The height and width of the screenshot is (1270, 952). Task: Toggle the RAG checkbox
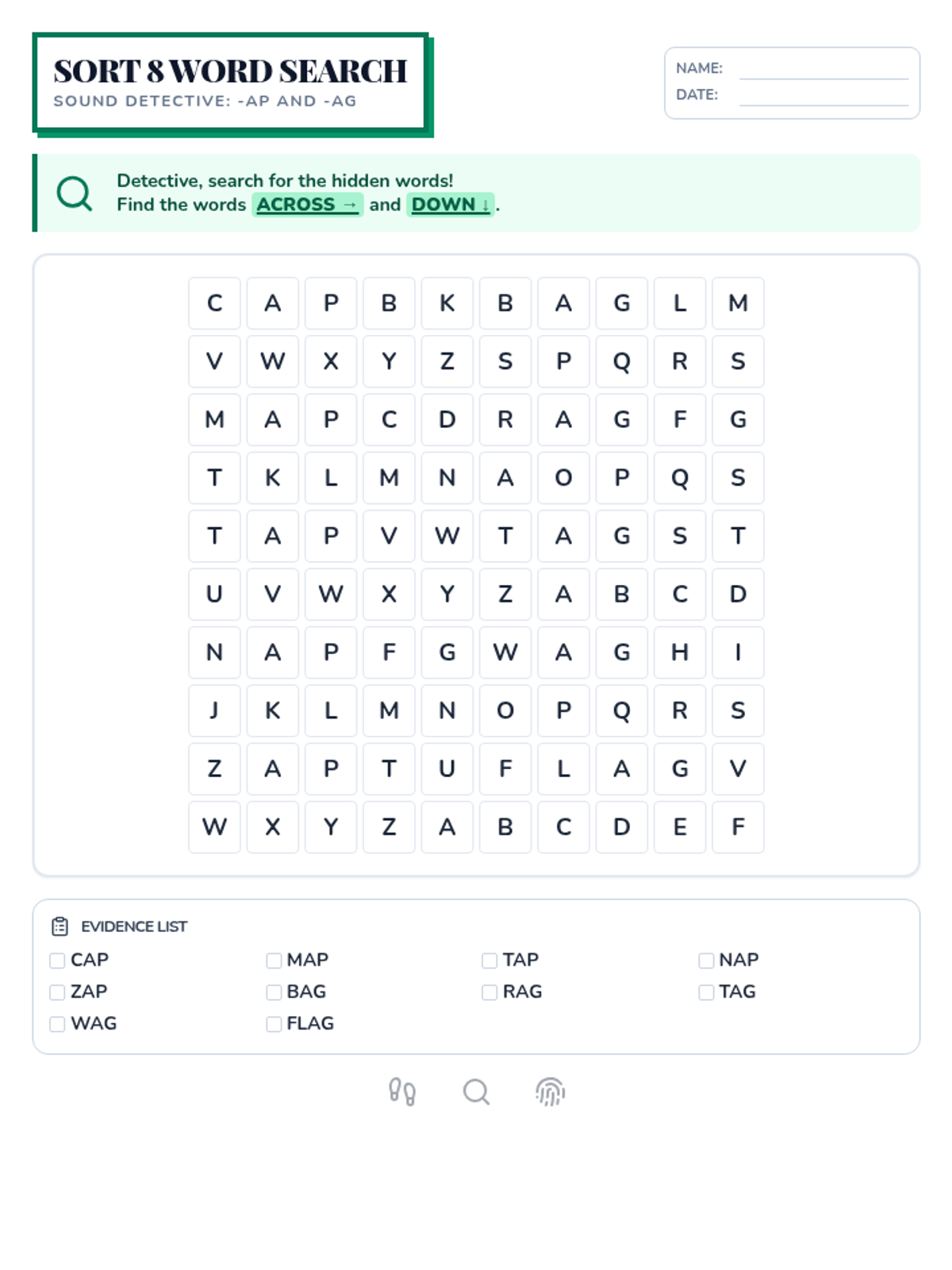489,992
